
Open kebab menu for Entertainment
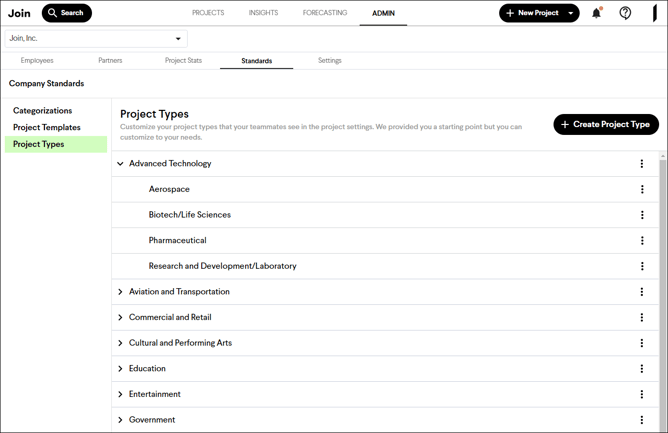point(642,394)
